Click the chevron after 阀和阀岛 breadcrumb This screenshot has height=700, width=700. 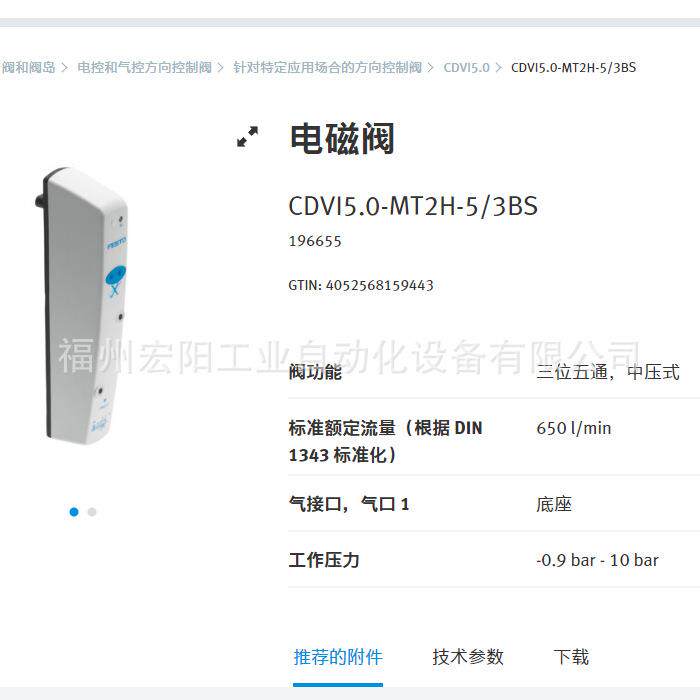click(65, 68)
